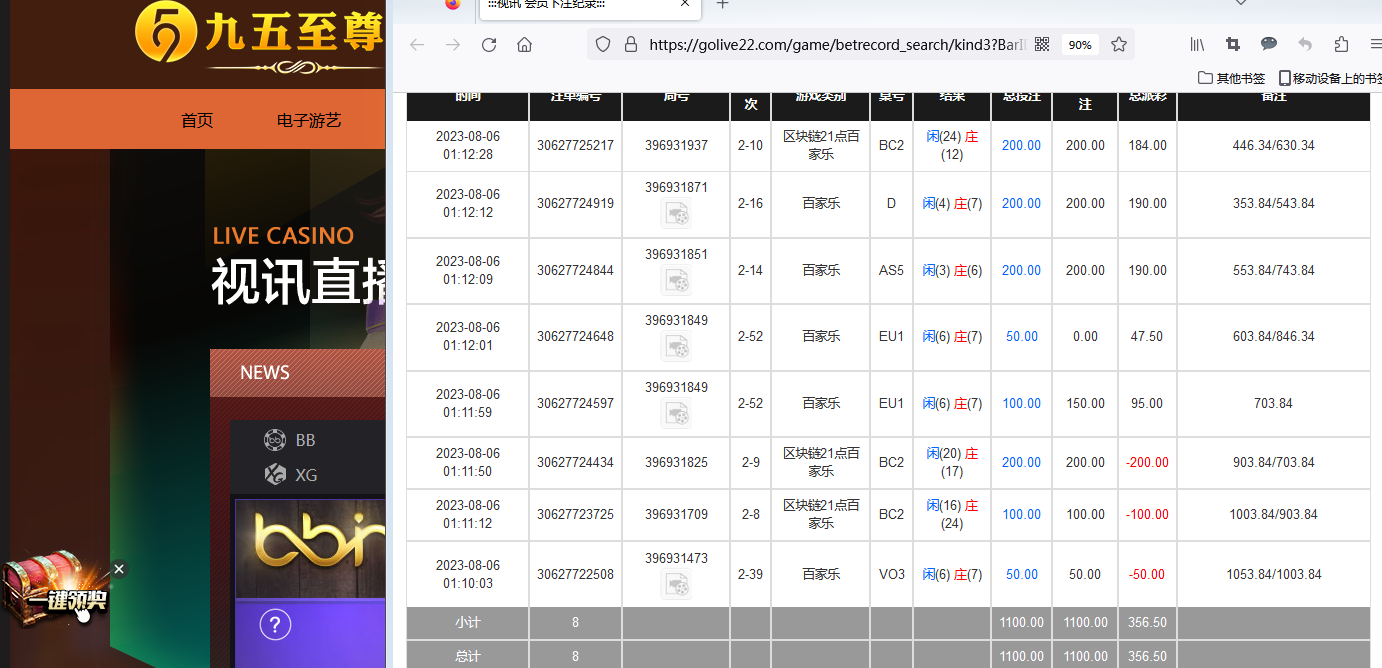Open the 其他书签 bookmarks folder

(x=1232, y=78)
